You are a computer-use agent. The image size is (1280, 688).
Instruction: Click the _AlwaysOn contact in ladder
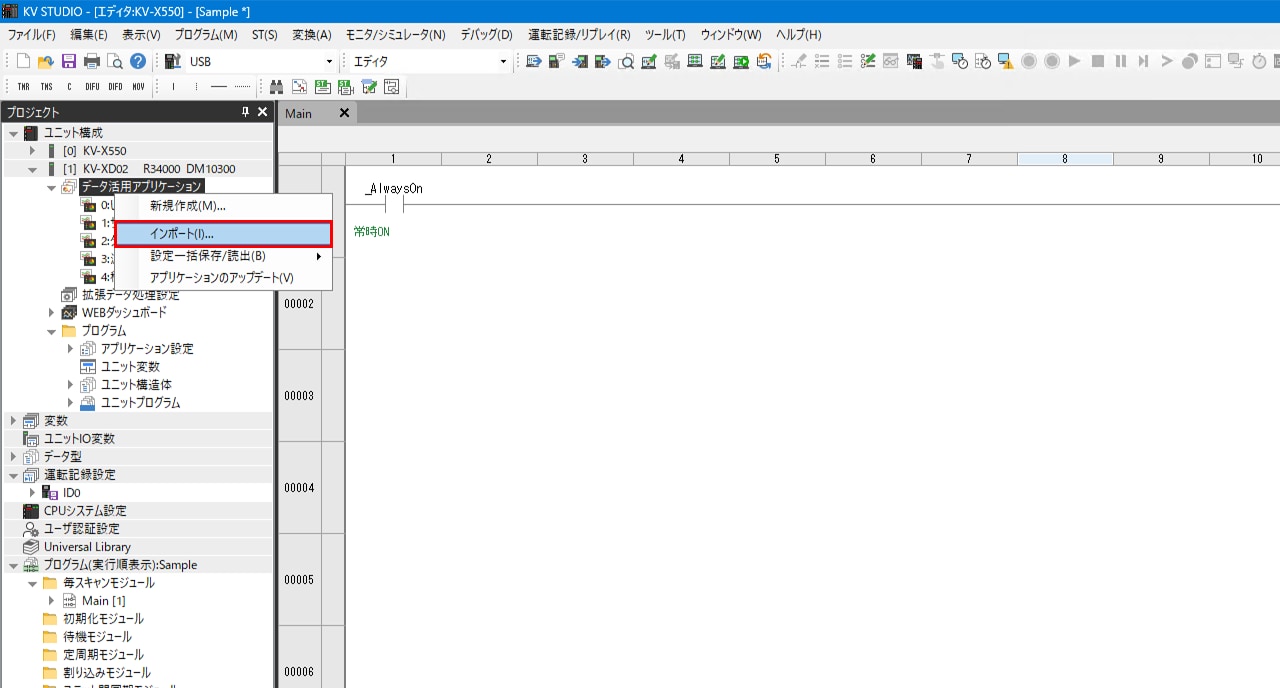pos(388,204)
